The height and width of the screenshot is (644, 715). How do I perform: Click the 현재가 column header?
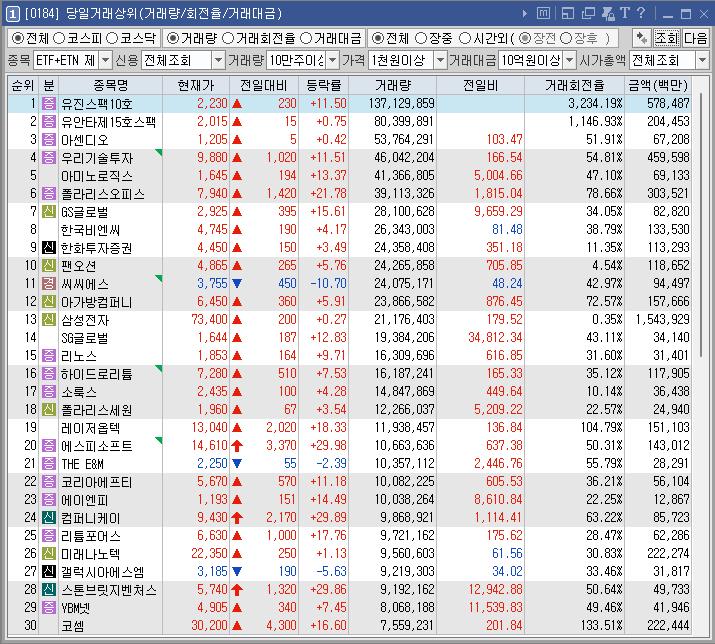[x=196, y=85]
